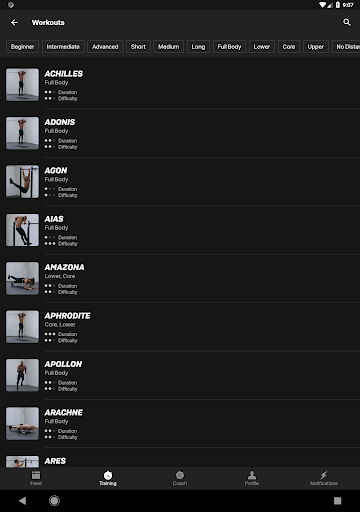This screenshot has height=512, width=360.
Task: Select the Upper body filter chip
Action: [316, 47]
